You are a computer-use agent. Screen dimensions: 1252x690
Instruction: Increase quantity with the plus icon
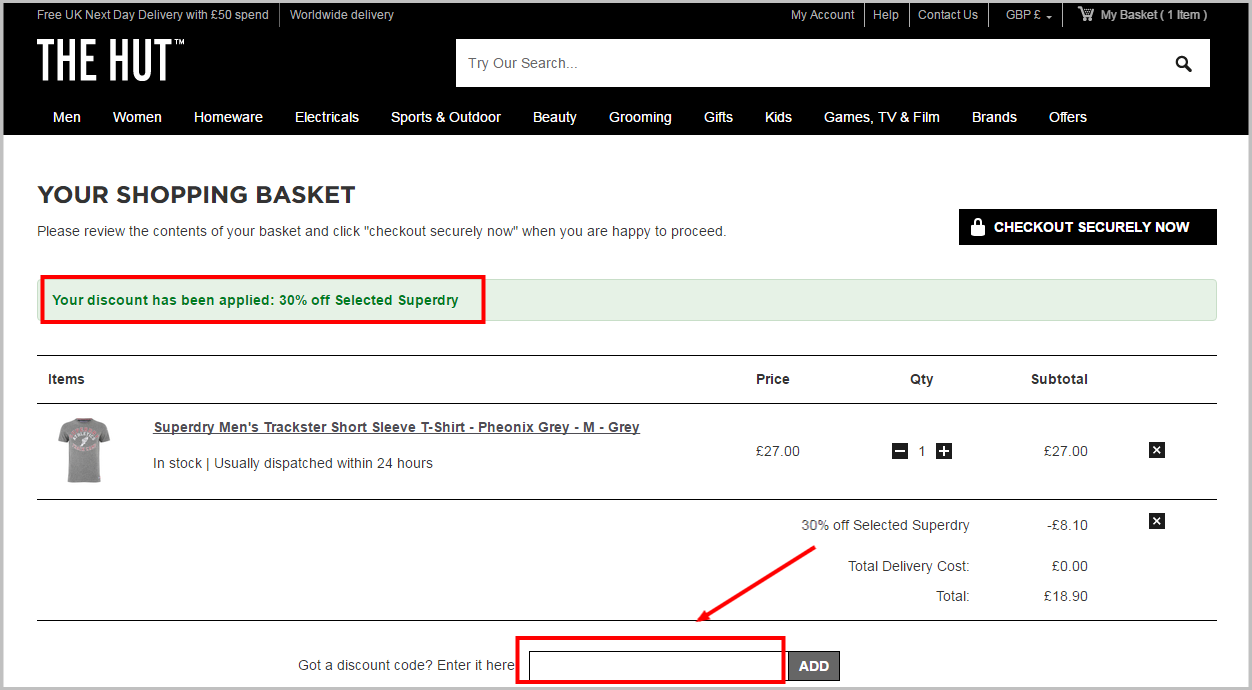(944, 451)
